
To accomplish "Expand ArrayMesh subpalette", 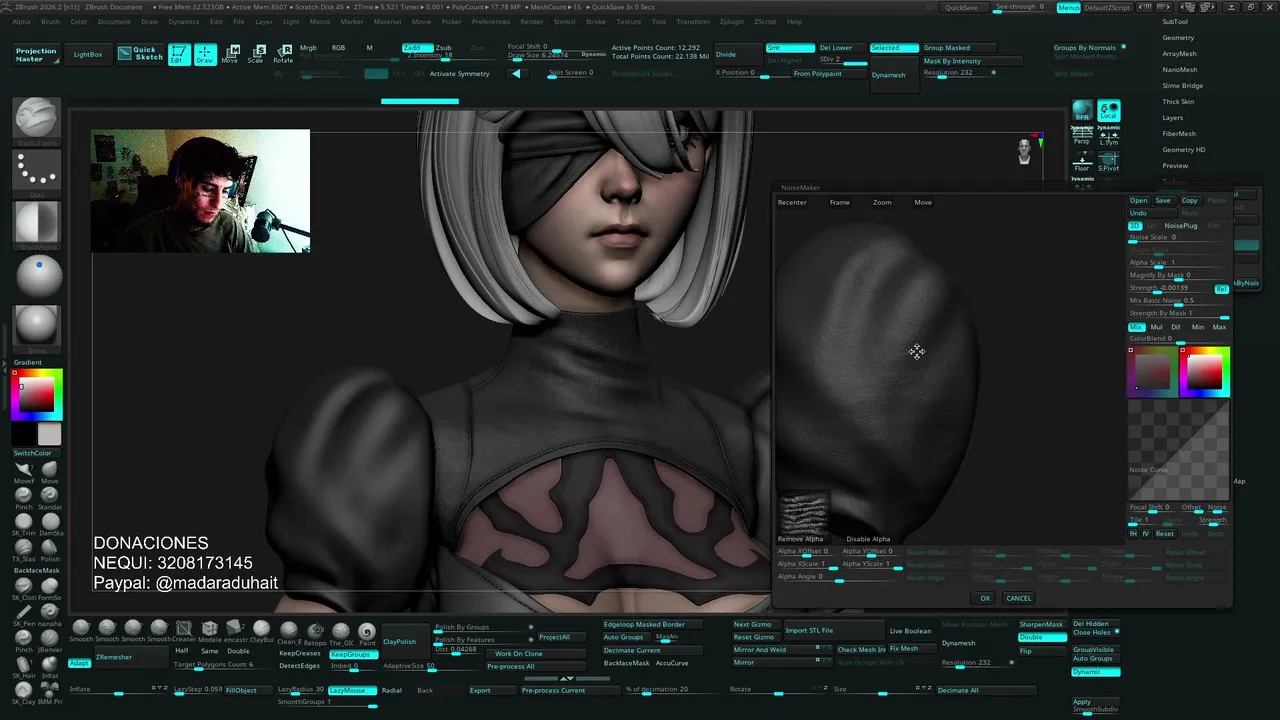I will [x=1179, y=54].
